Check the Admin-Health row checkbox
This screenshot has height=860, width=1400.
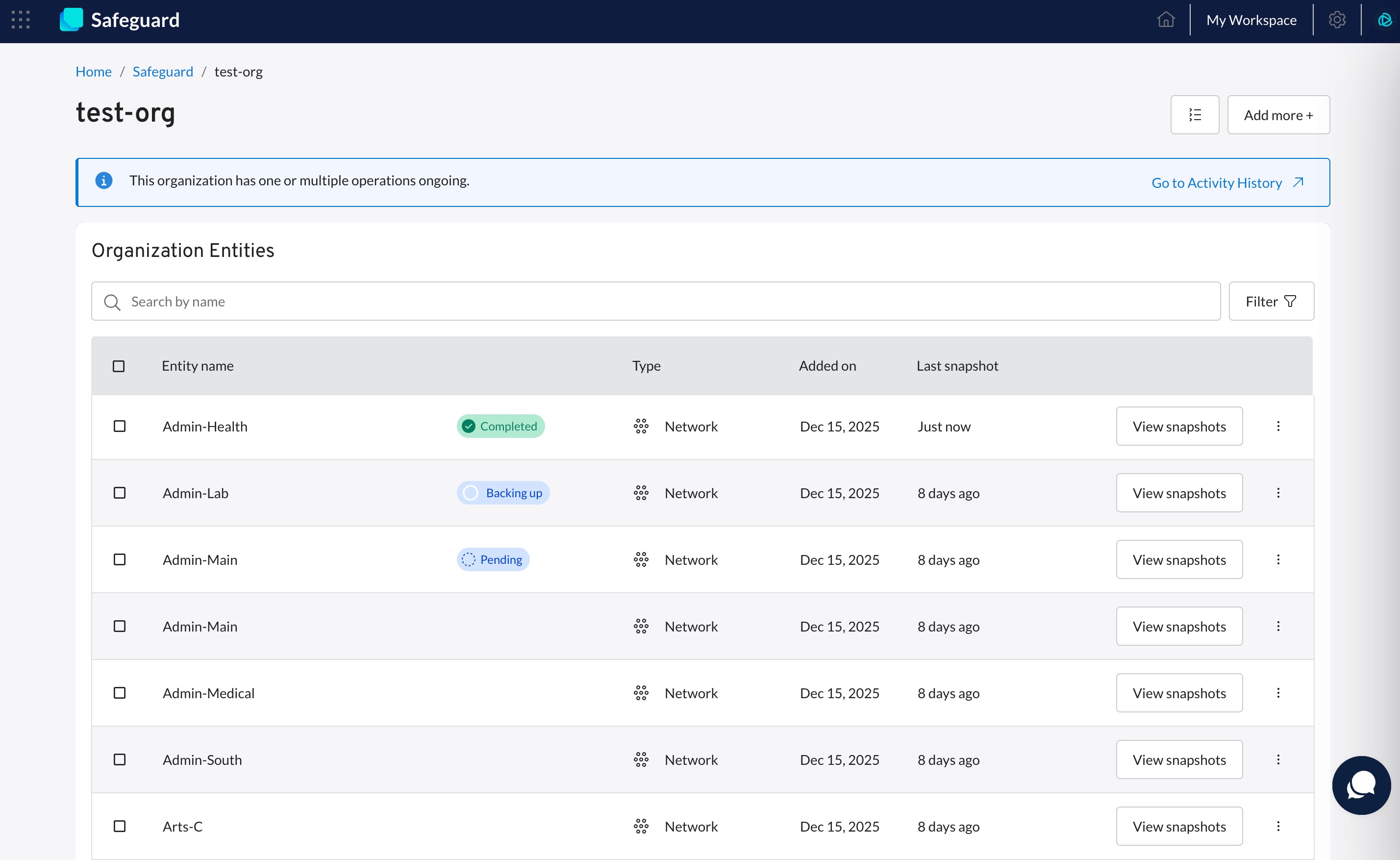[120, 427]
